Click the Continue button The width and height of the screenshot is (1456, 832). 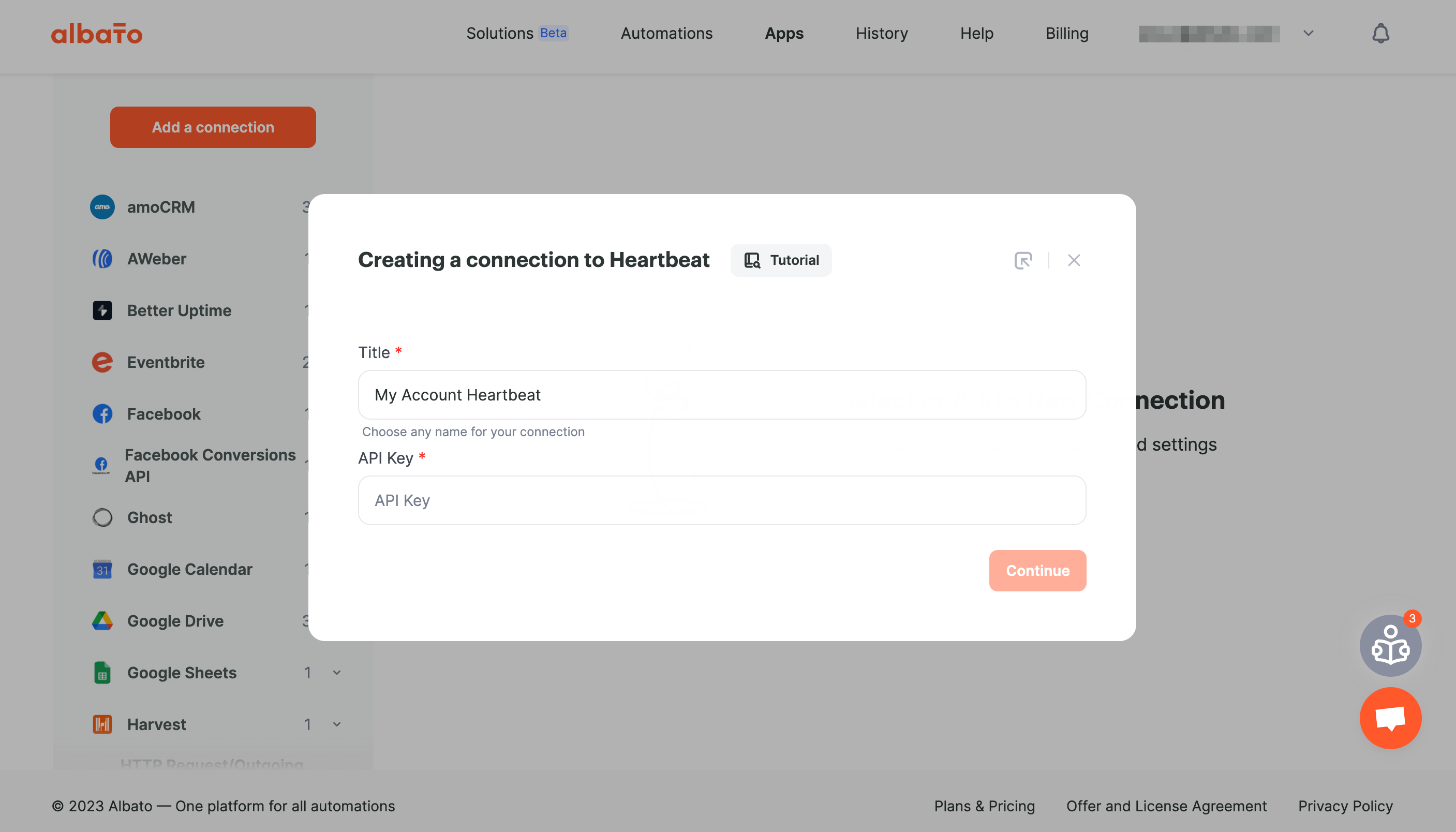click(x=1037, y=570)
